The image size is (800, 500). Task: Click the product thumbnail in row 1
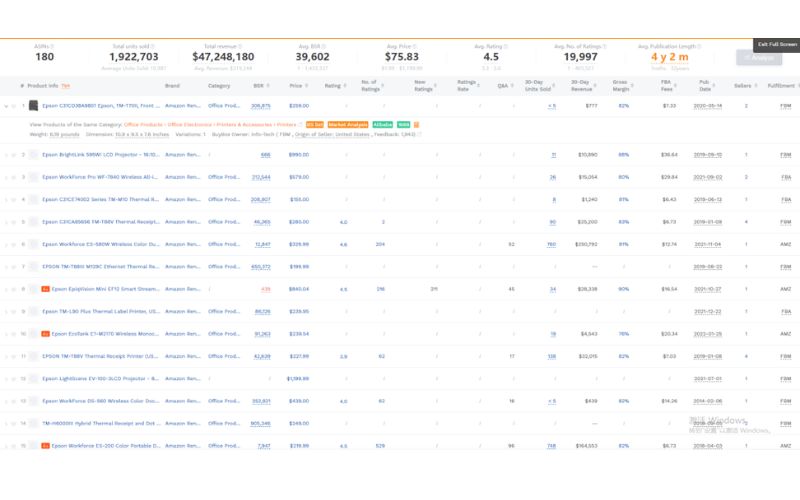point(34,106)
